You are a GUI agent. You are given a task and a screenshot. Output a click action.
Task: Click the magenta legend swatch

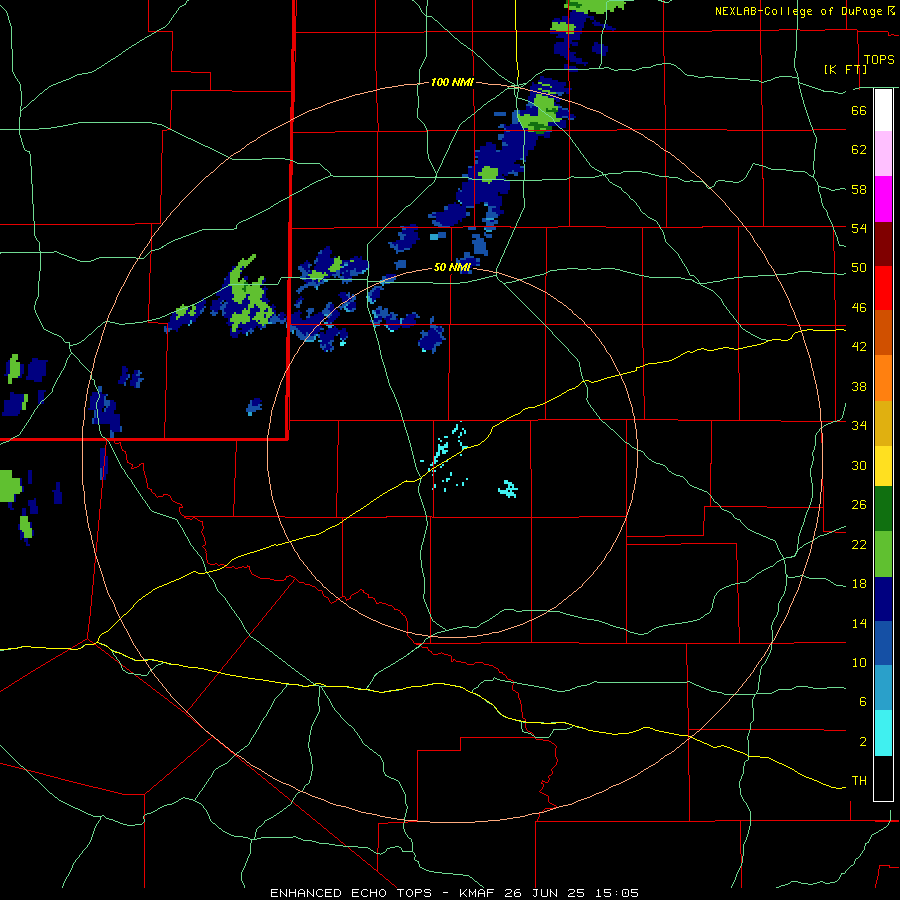883,199
